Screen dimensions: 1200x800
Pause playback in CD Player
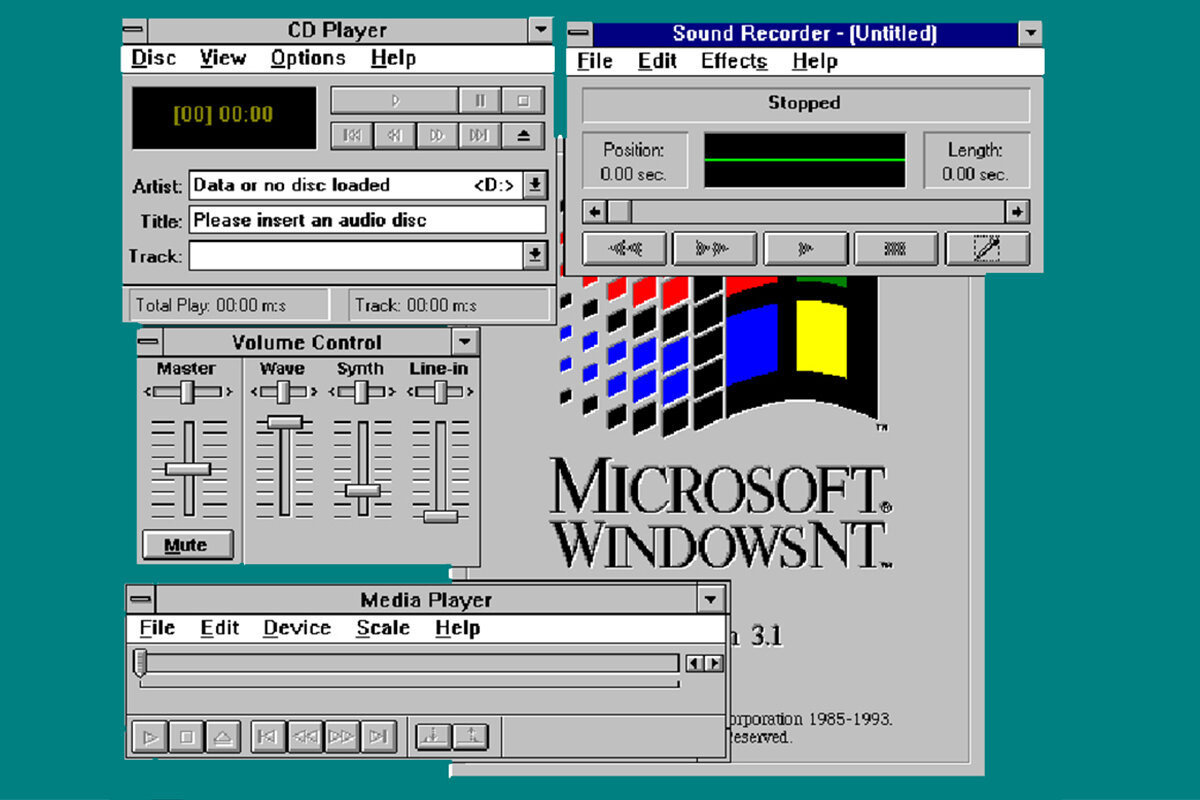point(479,100)
